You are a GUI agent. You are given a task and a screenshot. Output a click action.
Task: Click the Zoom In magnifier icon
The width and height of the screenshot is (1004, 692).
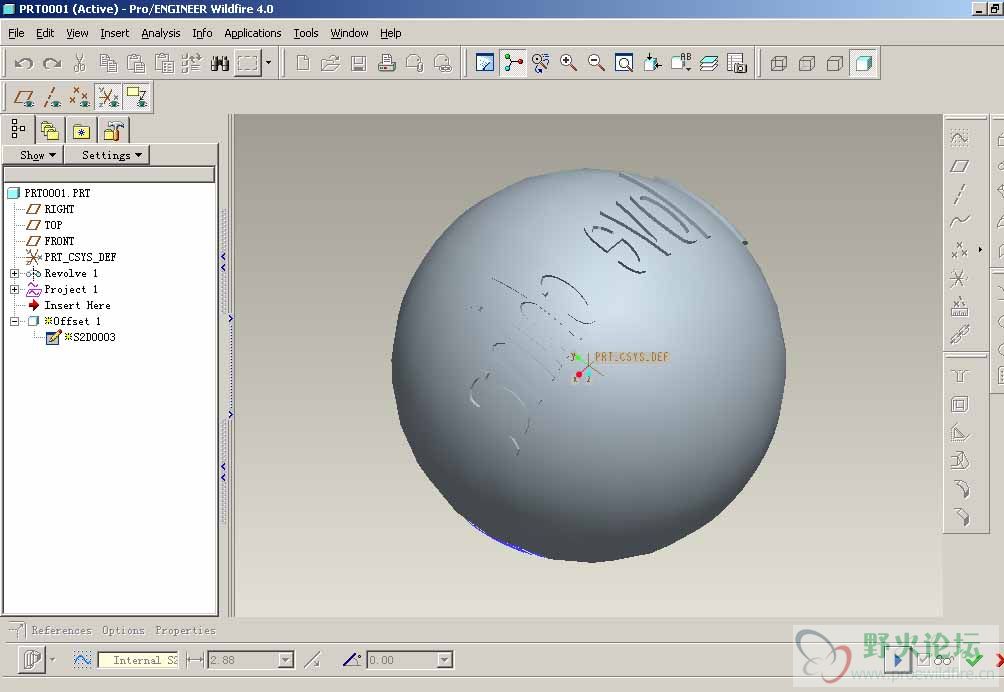click(569, 63)
